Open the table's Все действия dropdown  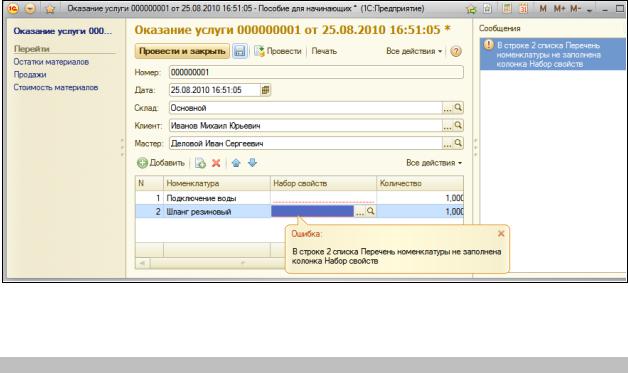click(434, 163)
